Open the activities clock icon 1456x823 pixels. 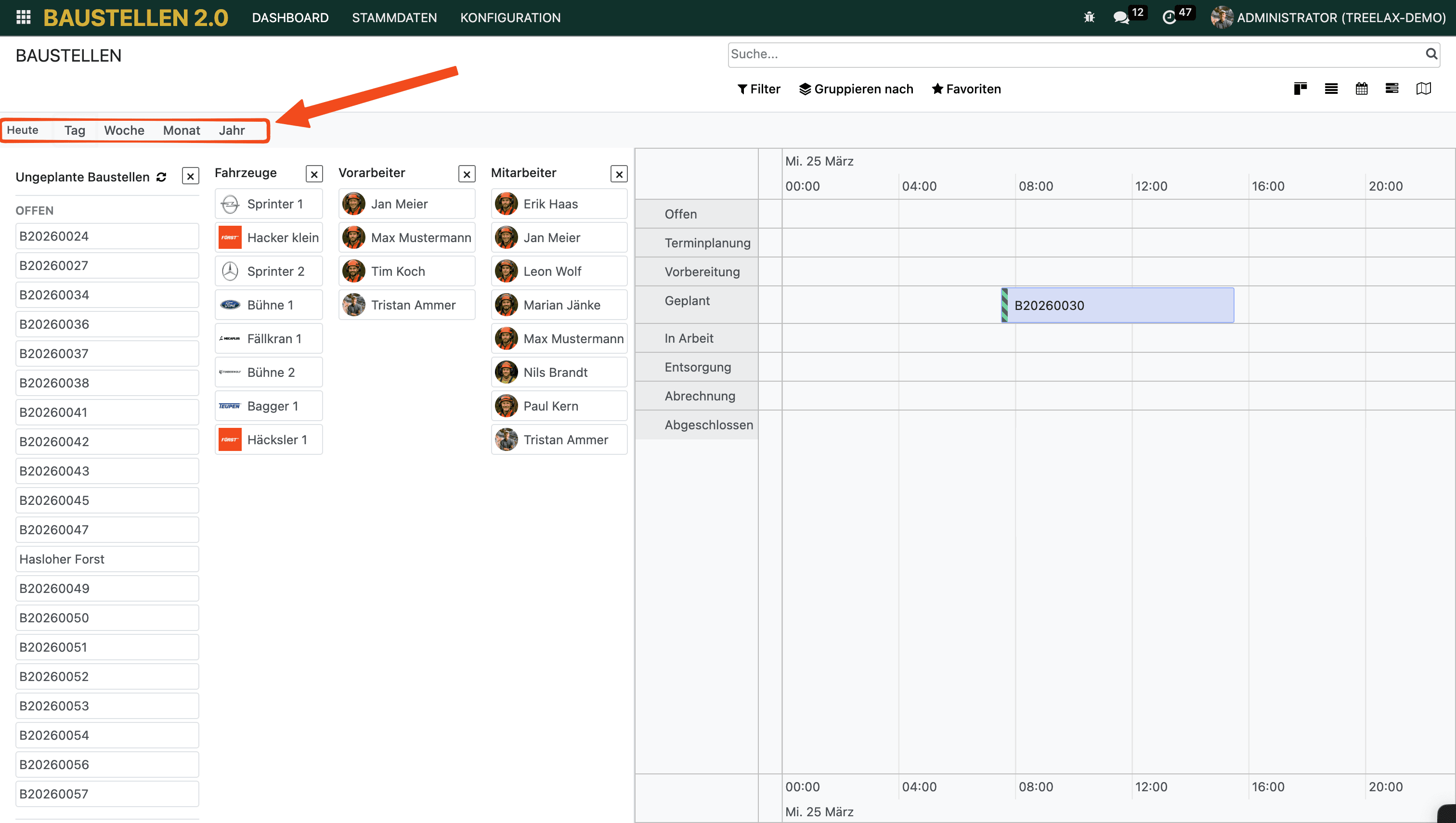1169,17
